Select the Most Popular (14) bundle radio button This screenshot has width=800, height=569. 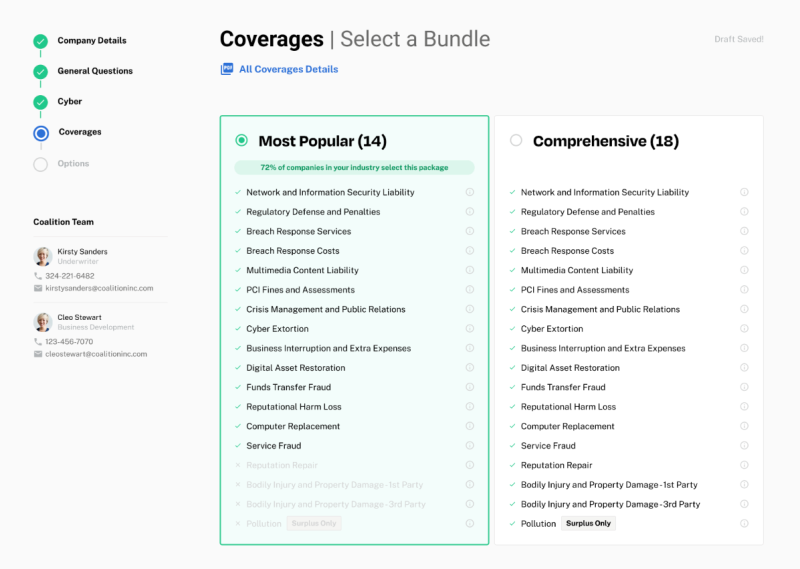(241, 141)
